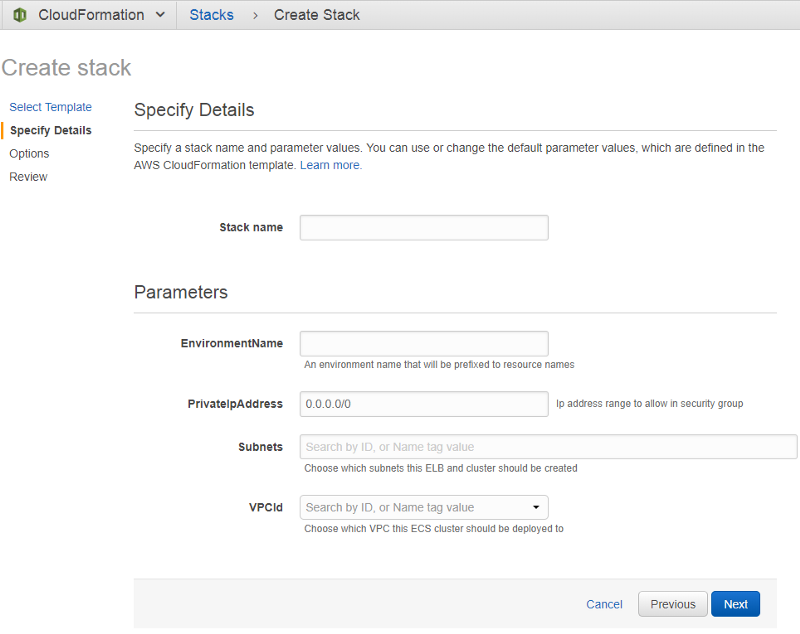Select the PrivateIpAddress field showing 0.0.0.0/0
This screenshot has width=800, height=634.
pos(424,404)
